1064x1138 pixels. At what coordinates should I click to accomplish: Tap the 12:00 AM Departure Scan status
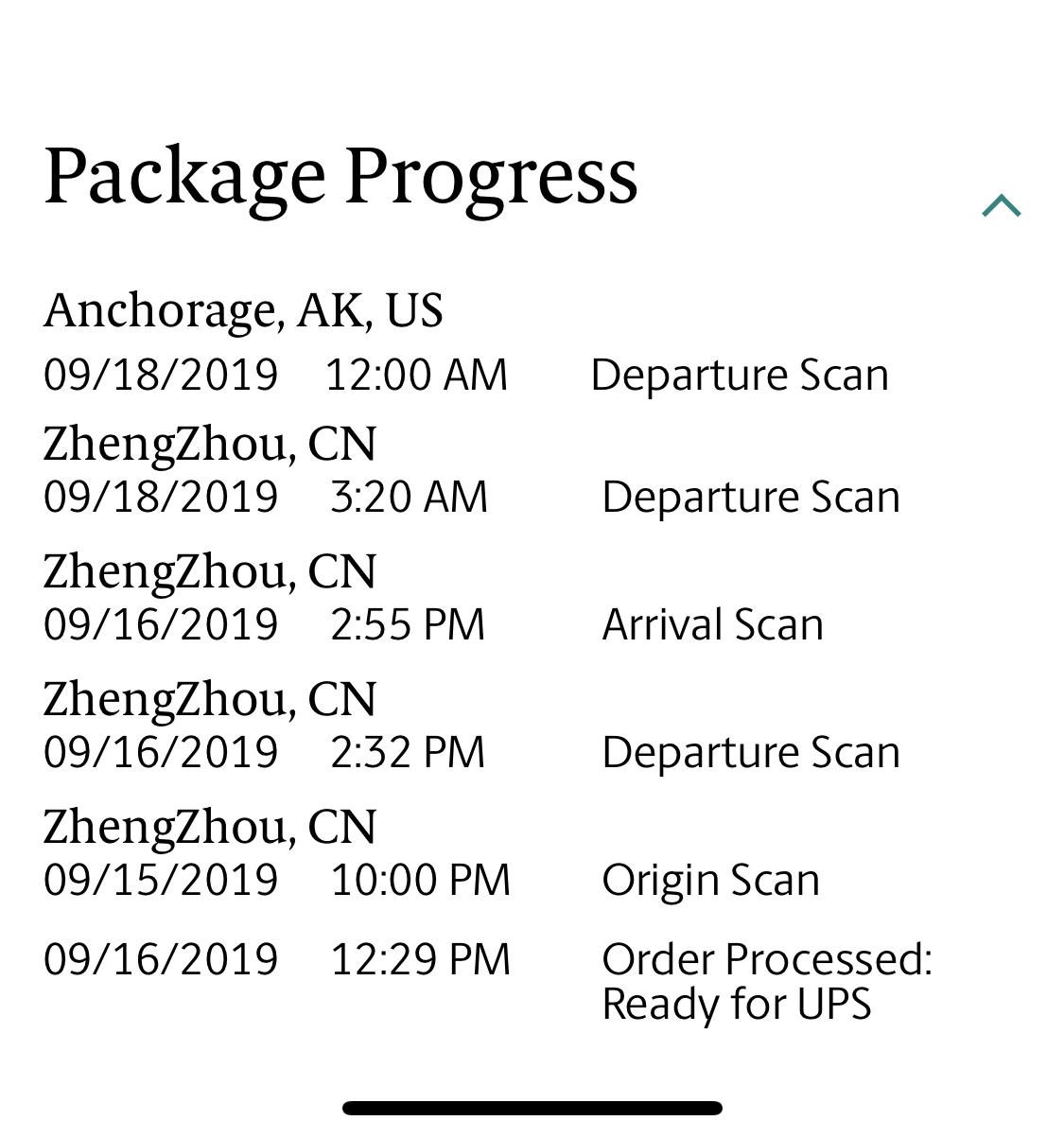pyautogui.click(x=740, y=376)
